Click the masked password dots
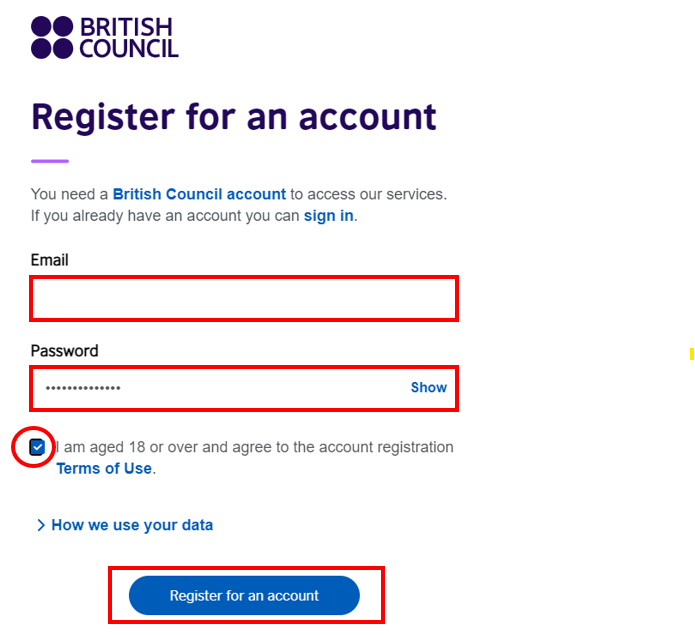Screen dimensions: 695x635 (82, 388)
